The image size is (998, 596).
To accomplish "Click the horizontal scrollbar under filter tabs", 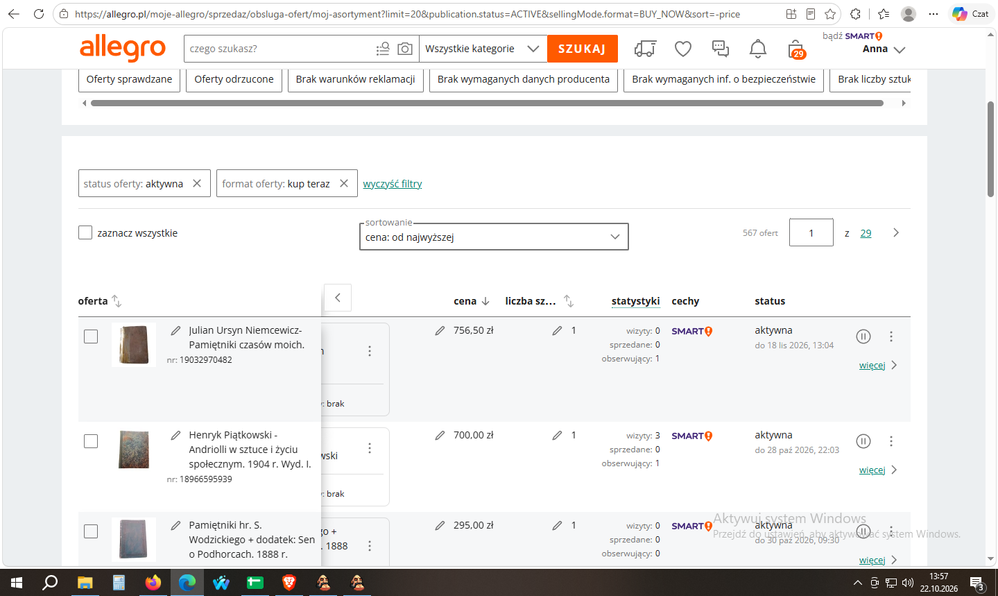I will point(487,103).
